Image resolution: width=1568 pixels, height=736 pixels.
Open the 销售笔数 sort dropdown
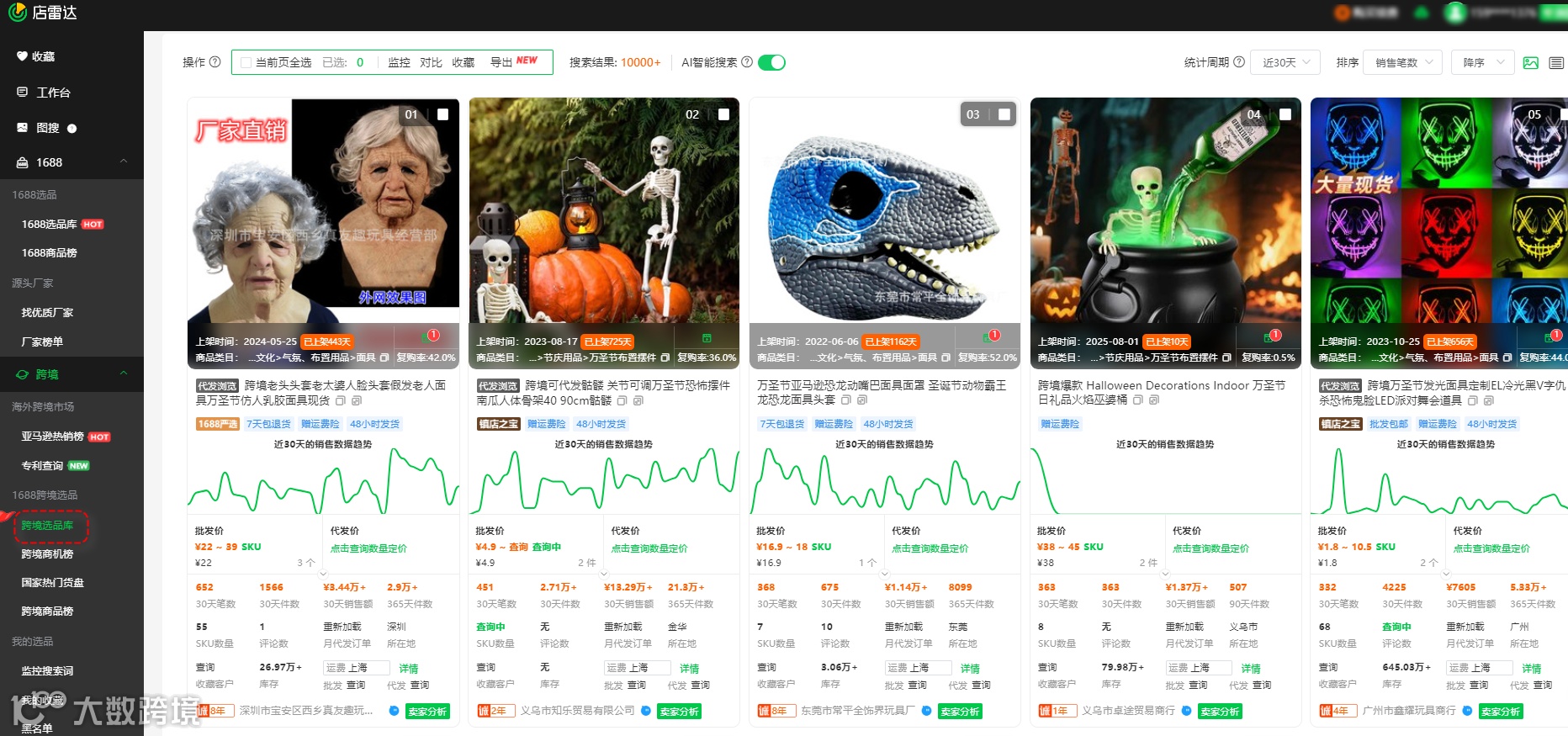click(1403, 62)
